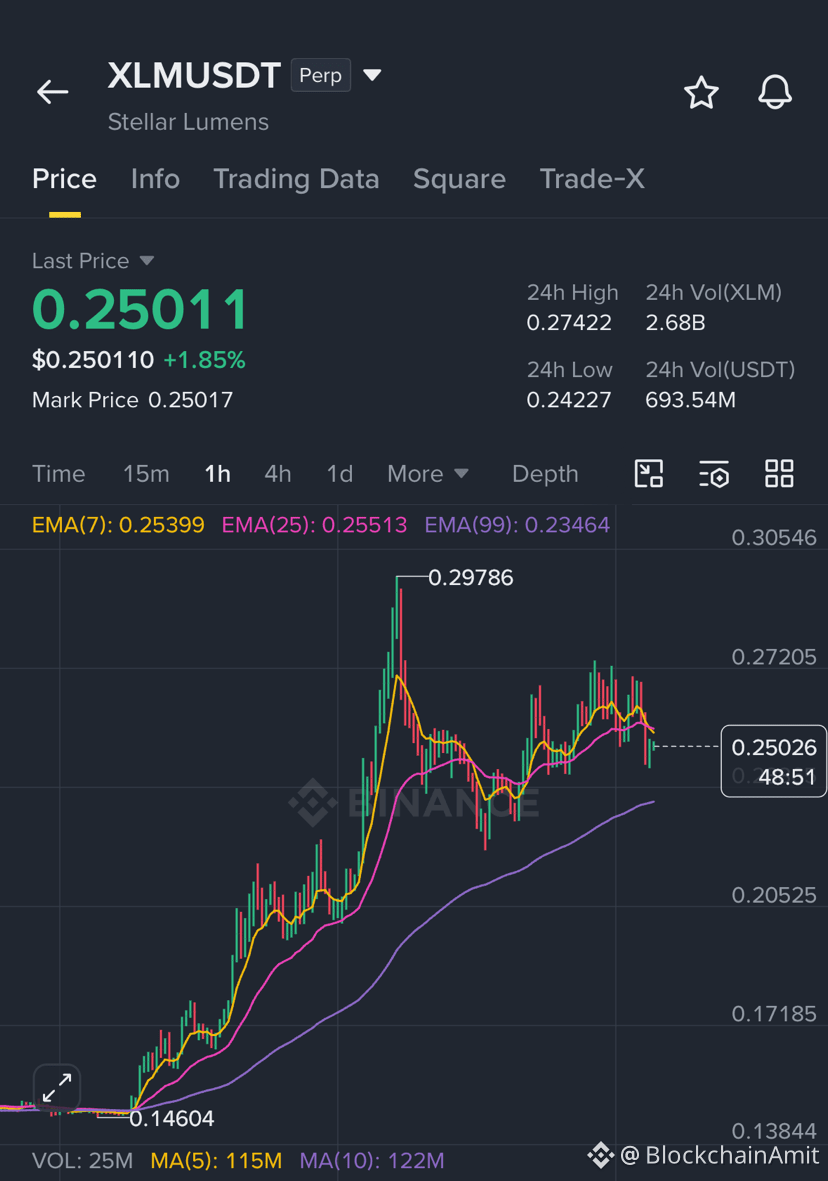Image resolution: width=828 pixels, height=1181 pixels.
Task: Open the picture-in-picture chart icon
Action: point(649,474)
